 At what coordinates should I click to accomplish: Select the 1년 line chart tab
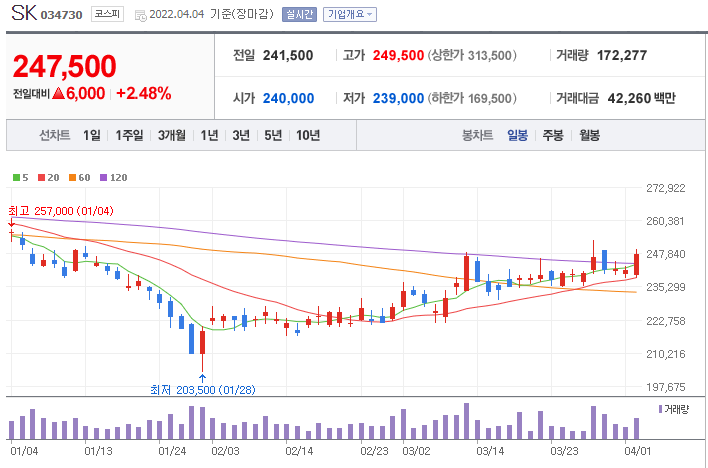coord(209,135)
